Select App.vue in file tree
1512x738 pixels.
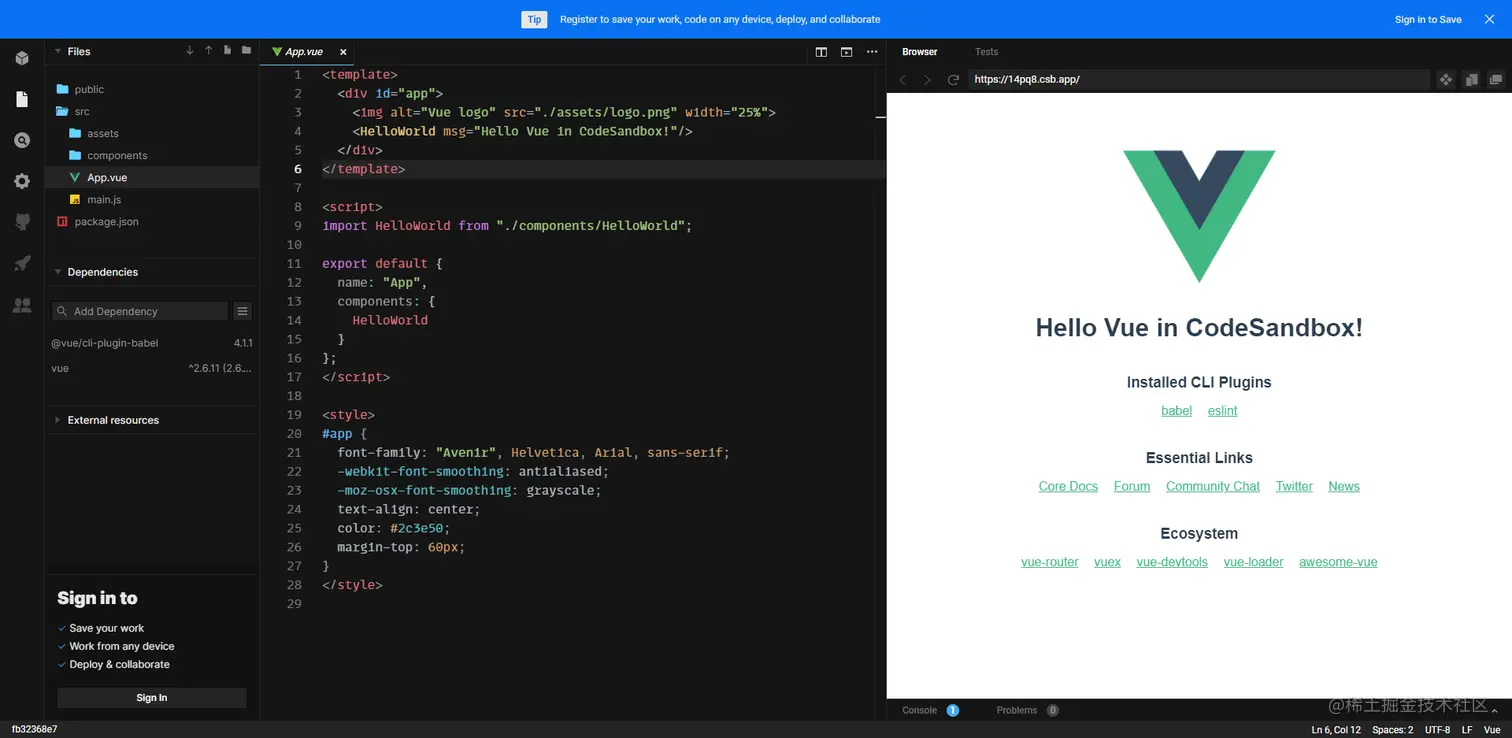coord(151,177)
